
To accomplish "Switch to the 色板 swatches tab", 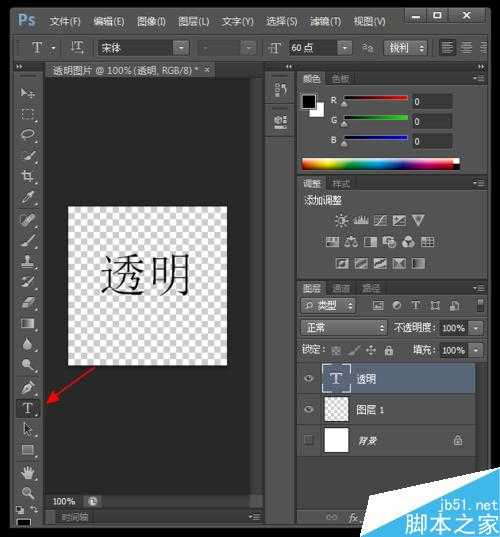I will [x=340, y=79].
